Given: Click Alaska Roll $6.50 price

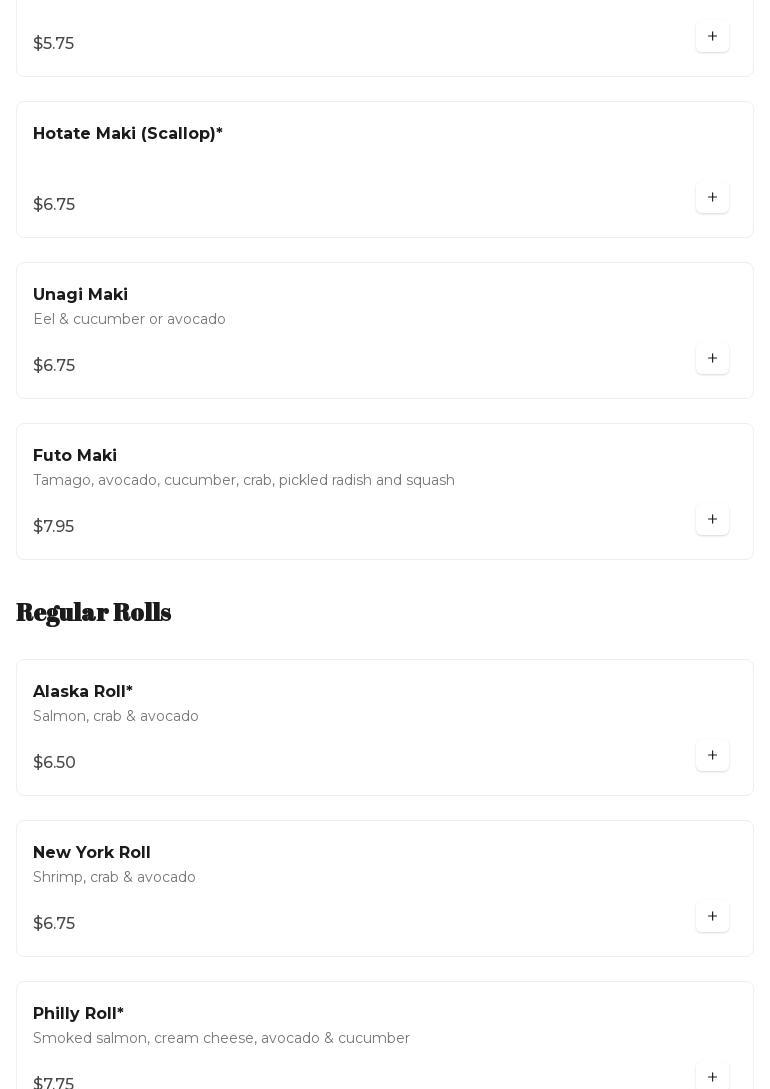Looking at the screenshot, I should pyautogui.click(x=55, y=763).
